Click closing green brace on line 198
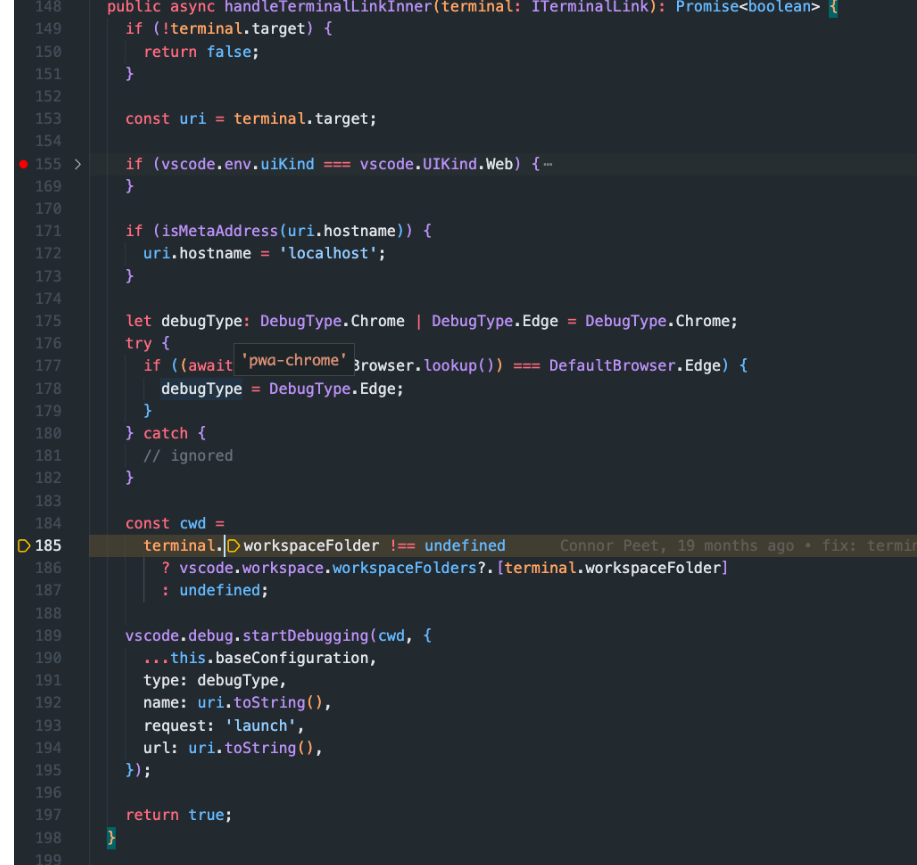The image size is (917, 865). [x=111, y=838]
